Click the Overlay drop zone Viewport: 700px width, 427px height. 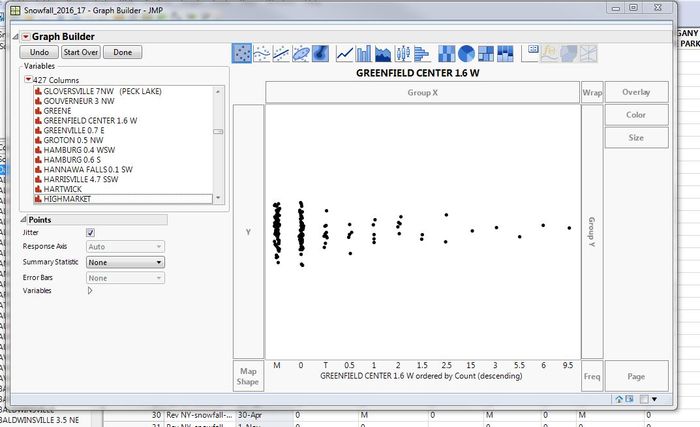point(636,92)
